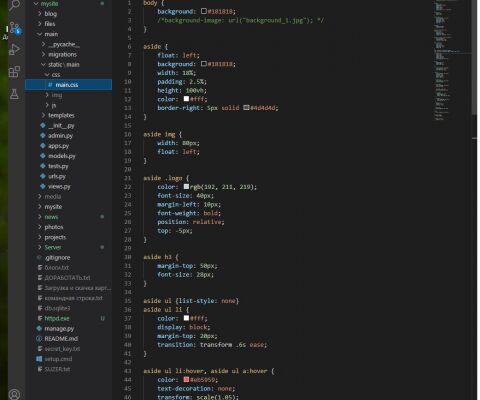Open the Run and Debug view
The image size is (480, 400).
point(14,50)
